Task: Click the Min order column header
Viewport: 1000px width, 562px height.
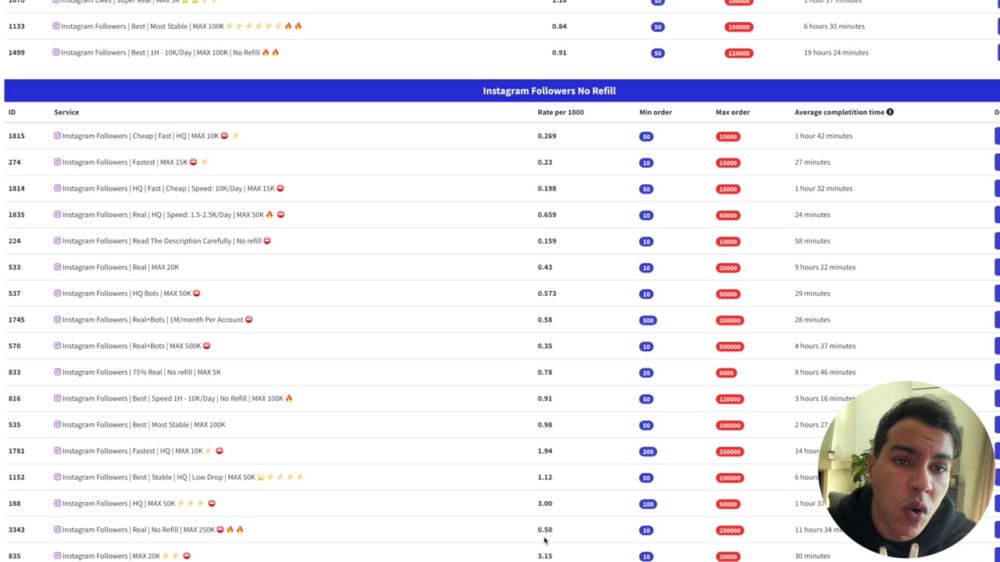Action: click(x=656, y=112)
